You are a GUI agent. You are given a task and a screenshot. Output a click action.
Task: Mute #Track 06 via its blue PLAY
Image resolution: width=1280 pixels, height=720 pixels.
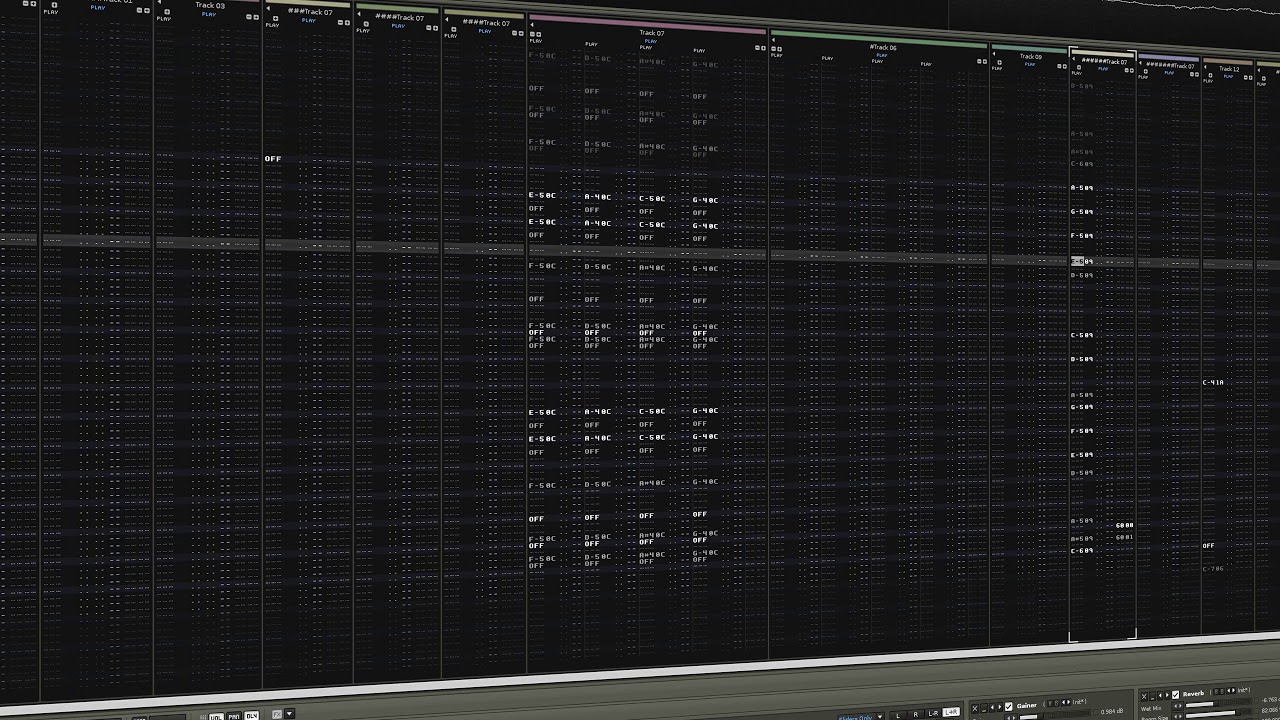coord(882,55)
